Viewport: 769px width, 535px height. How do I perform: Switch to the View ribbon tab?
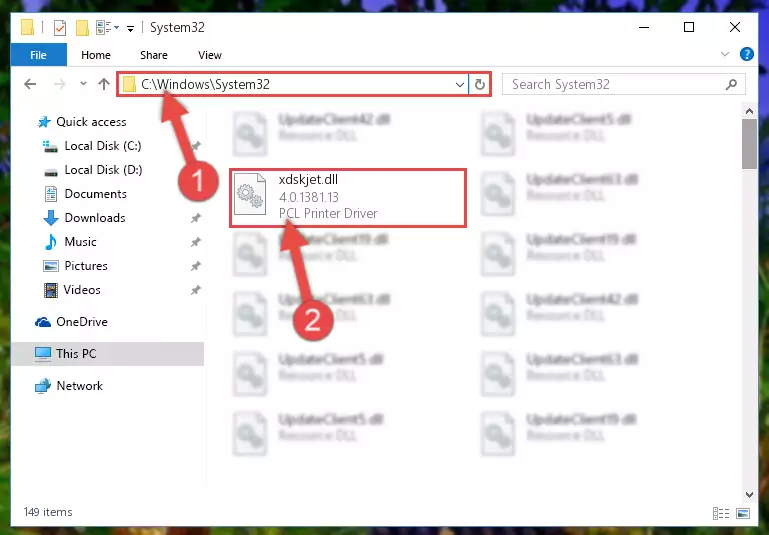coord(210,55)
